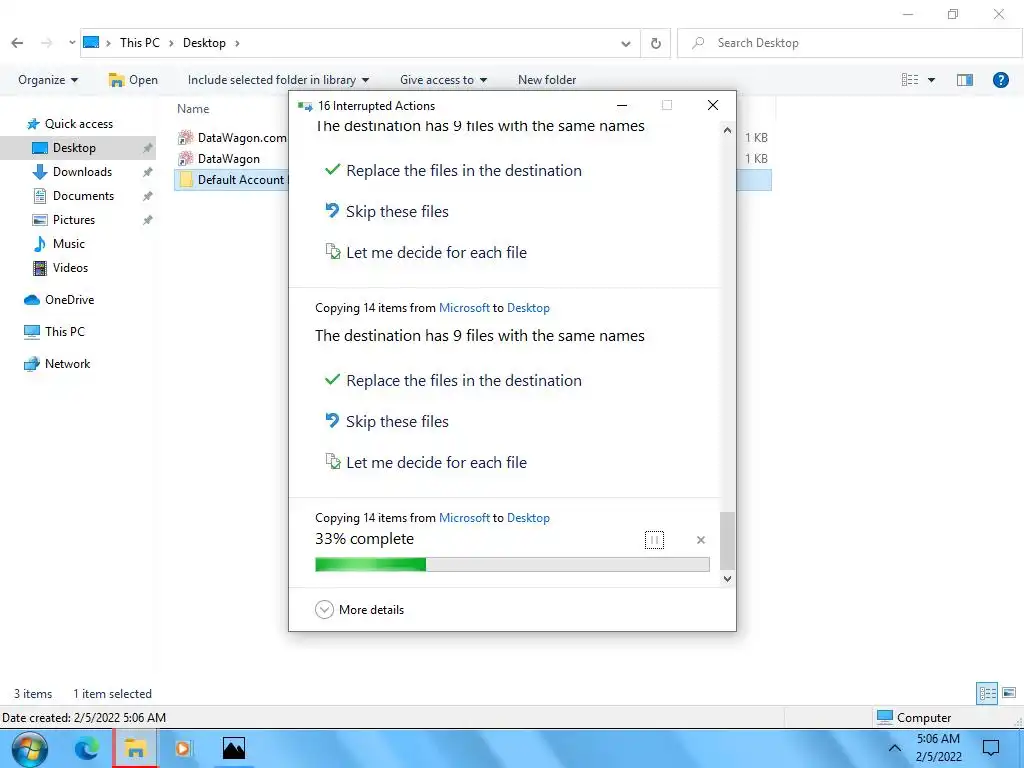Sort files by the Name column header
The width and height of the screenshot is (1024, 768).
click(x=193, y=109)
